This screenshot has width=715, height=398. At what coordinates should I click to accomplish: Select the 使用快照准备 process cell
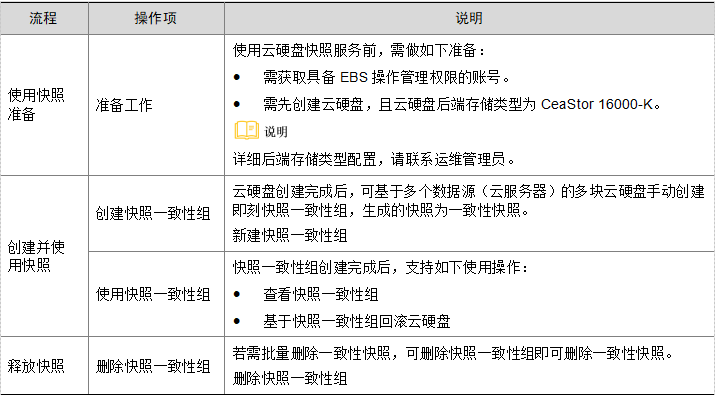click(x=44, y=105)
